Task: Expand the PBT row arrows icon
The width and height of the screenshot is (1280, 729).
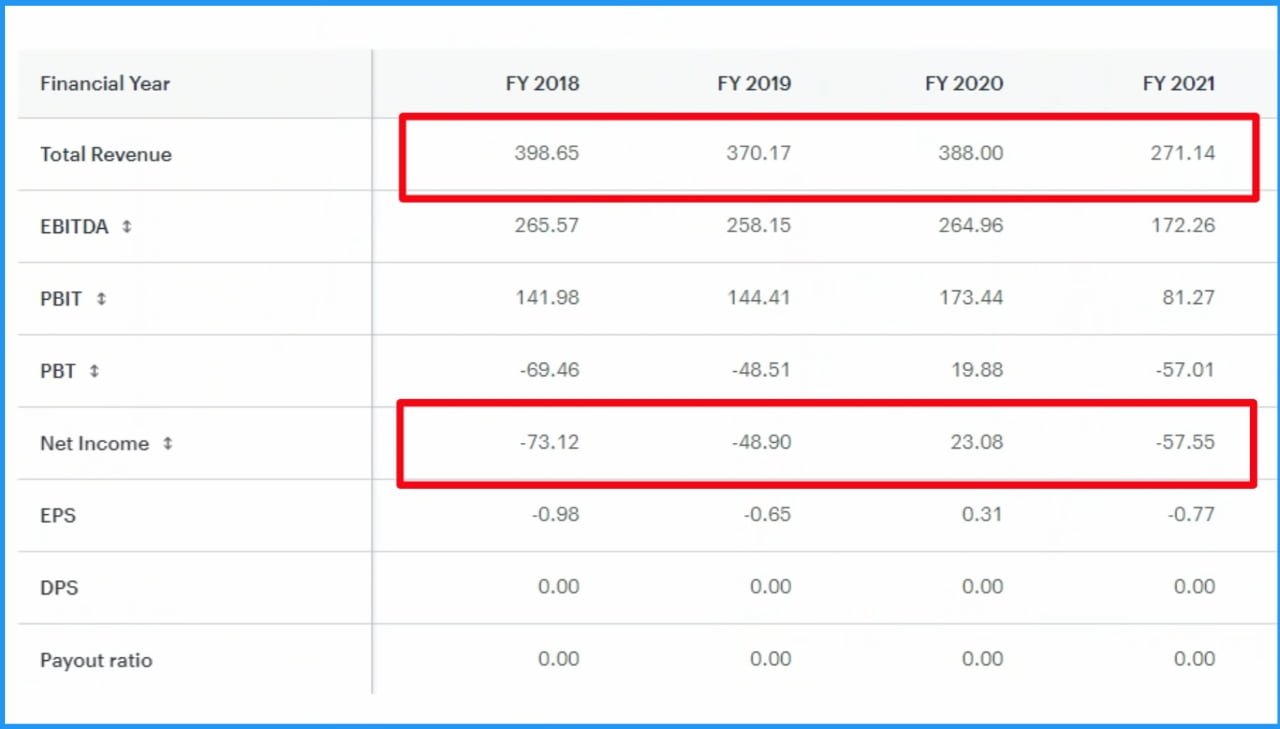Action: coord(94,371)
